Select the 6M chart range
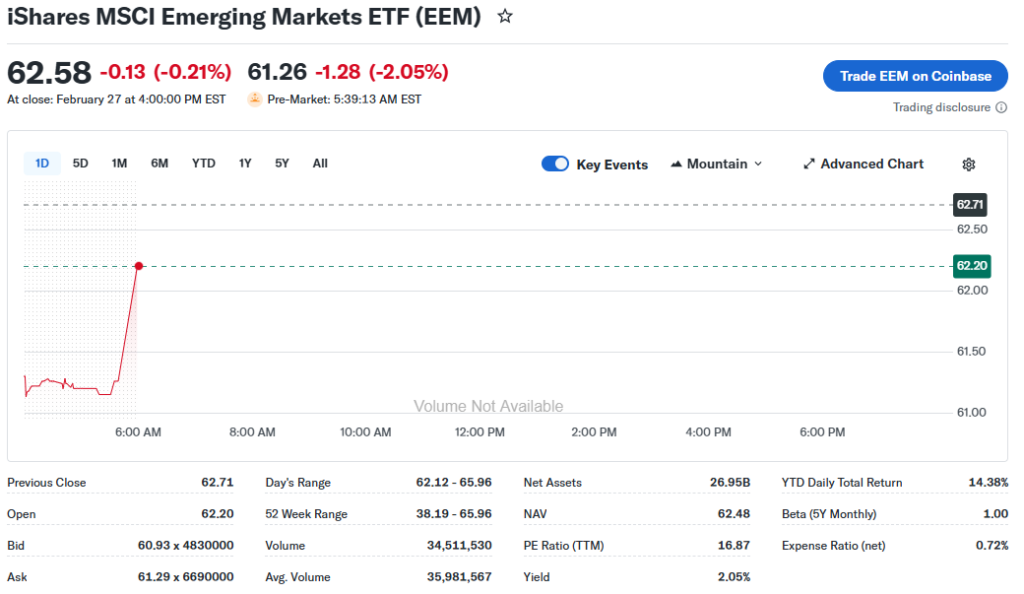This screenshot has width=1024, height=594. [160, 163]
